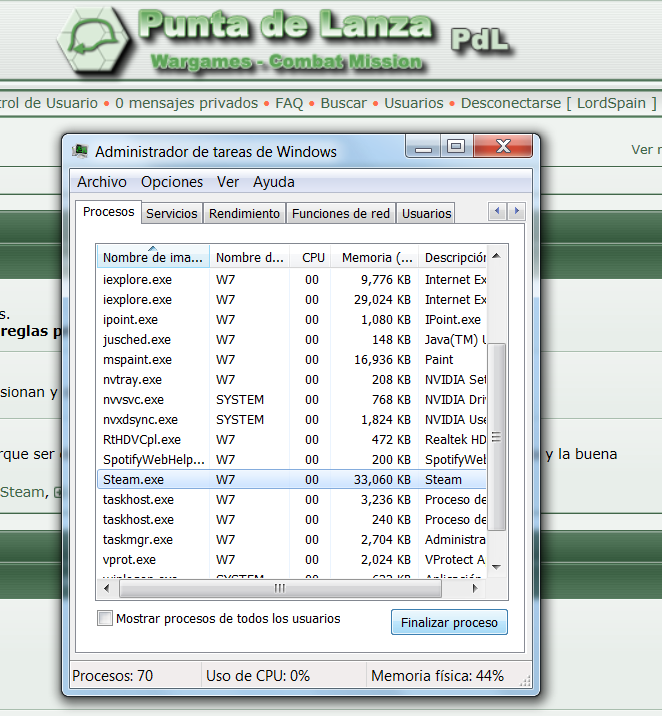Viewport: 662px width, 716px height.
Task: Select the nvtray.exe process
Action: pyautogui.click(x=291, y=379)
